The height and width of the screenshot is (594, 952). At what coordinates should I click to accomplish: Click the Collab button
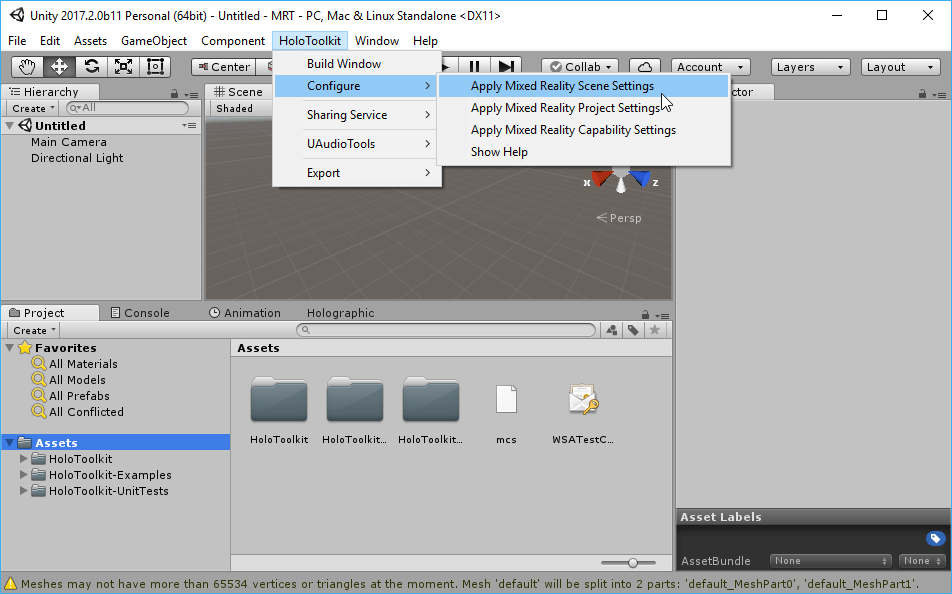click(580, 66)
